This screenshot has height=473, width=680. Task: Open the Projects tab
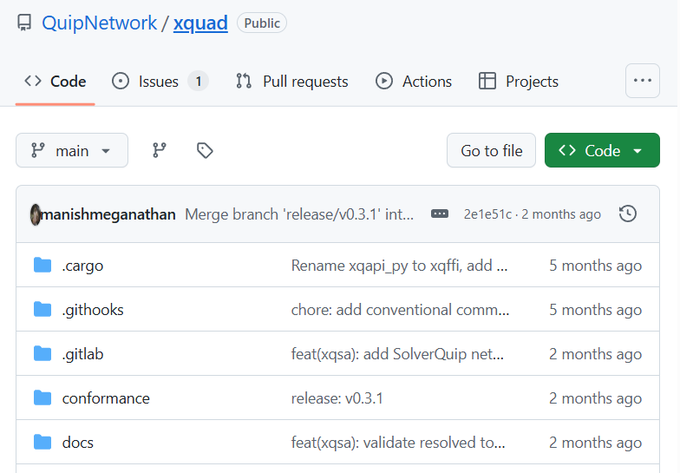pos(518,81)
